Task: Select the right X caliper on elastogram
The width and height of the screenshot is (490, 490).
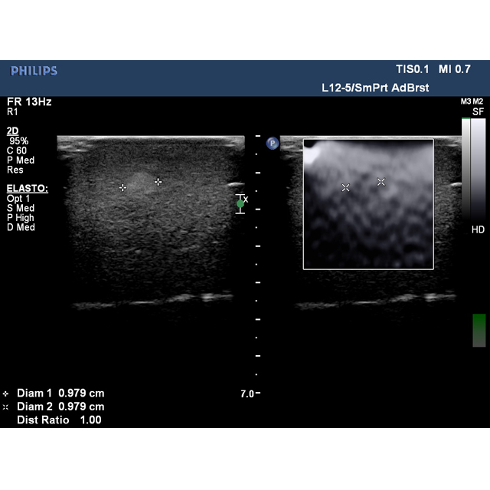Action: [x=381, y=182]
